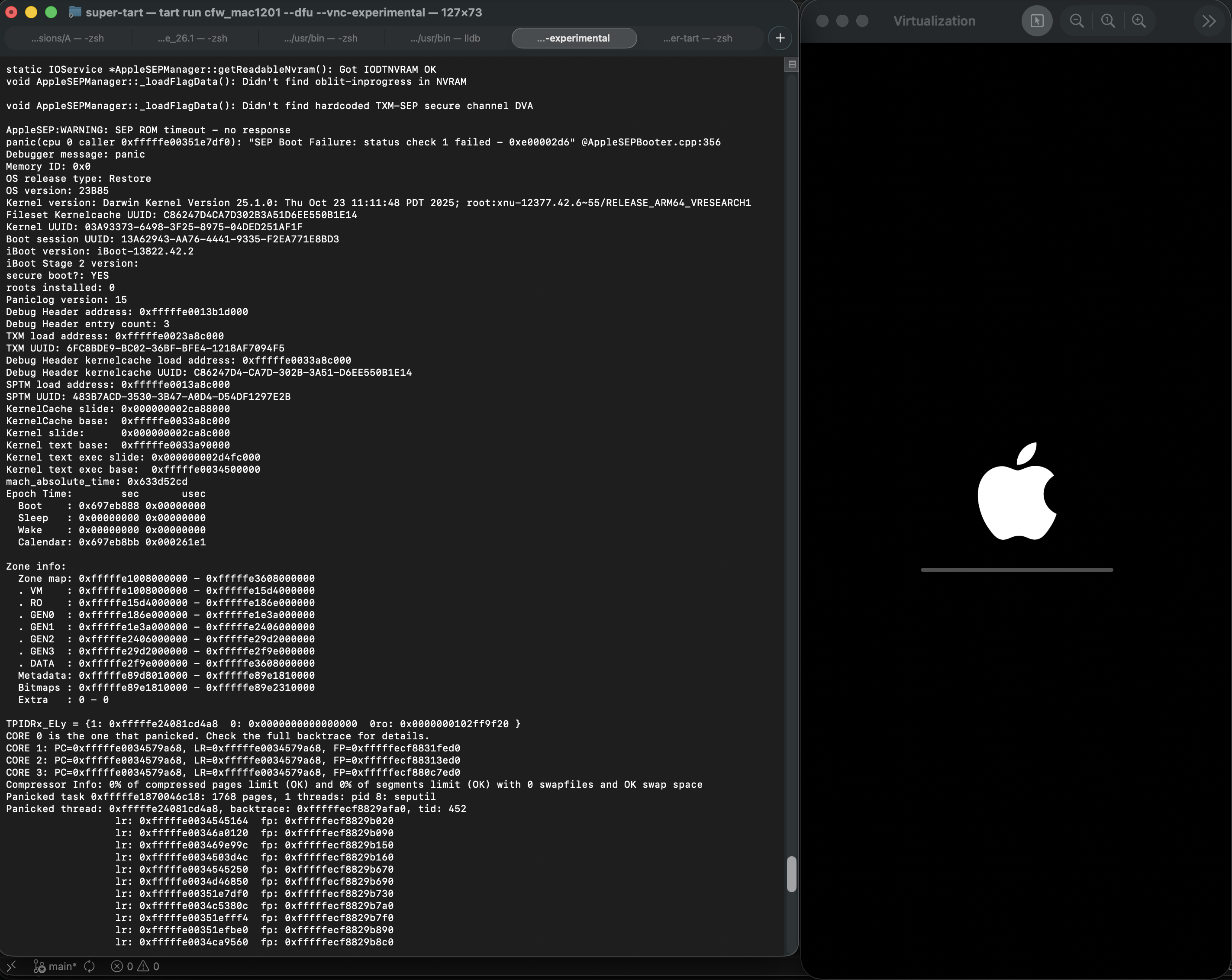Click the boot progress bar in Virtualization window
Image resolution: width=1232 pixels, height=980 pixels.
tap(1016, 570)
